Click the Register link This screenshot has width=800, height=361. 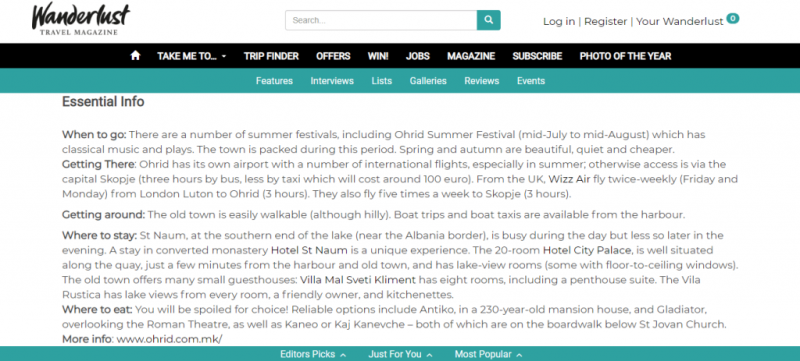[x=606, y=21]
